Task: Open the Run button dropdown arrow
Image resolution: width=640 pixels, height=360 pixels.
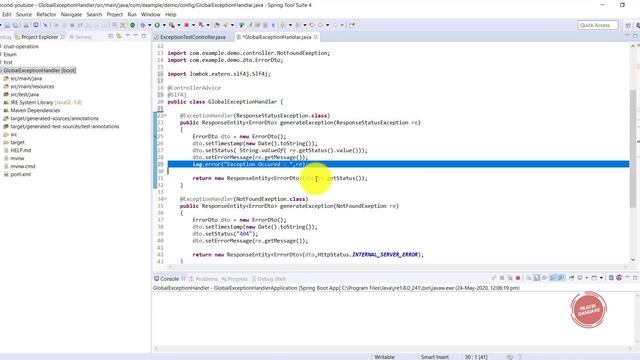Action: pyautogui.click(x=164, y=25)
